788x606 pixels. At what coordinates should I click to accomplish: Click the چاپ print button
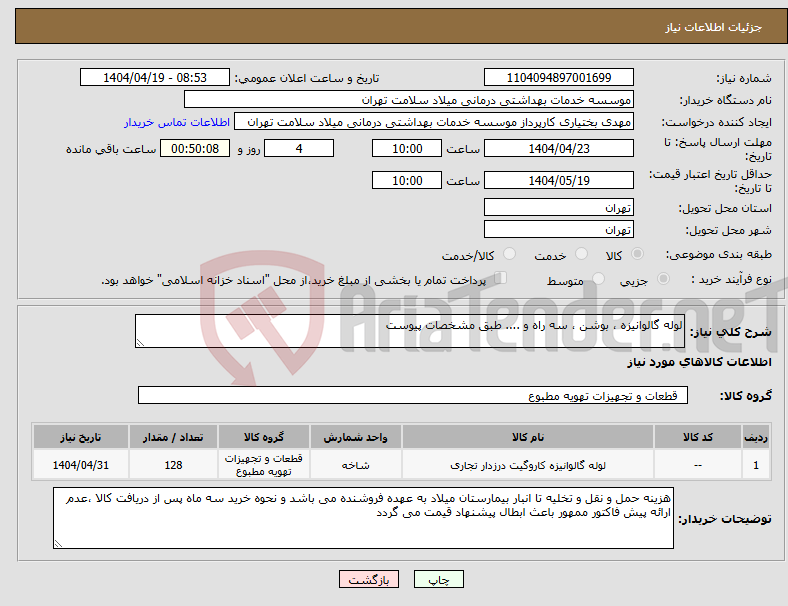pos(439,579)
